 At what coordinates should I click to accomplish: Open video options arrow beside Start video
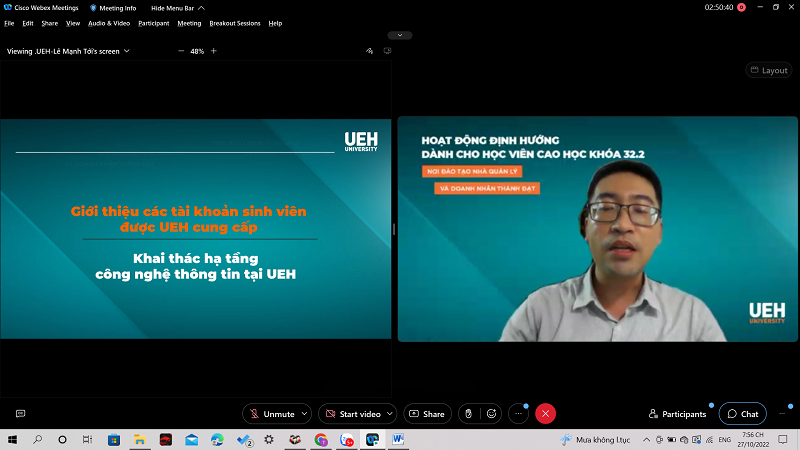coord(390,414)
